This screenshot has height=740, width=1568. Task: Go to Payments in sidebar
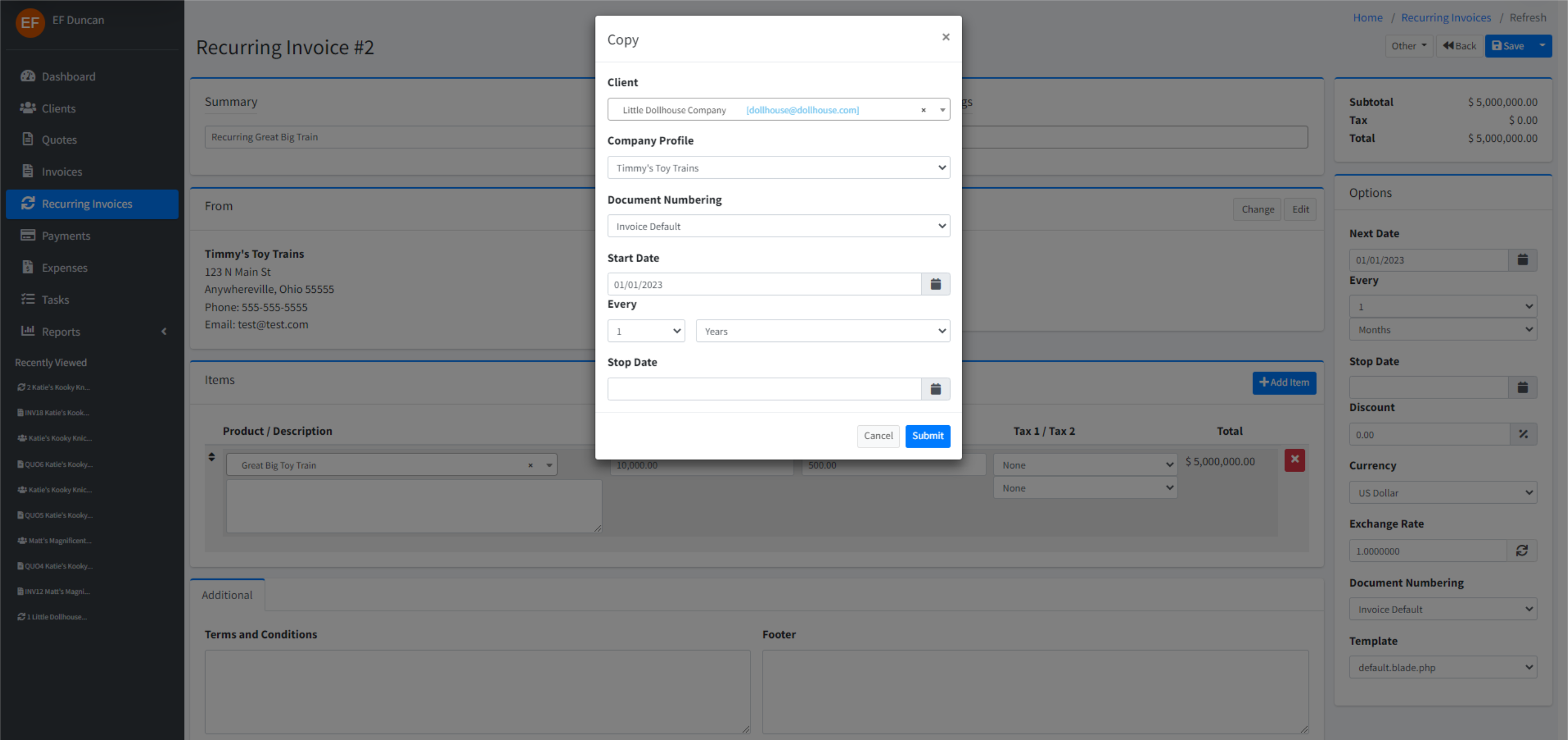coord(66,235)
